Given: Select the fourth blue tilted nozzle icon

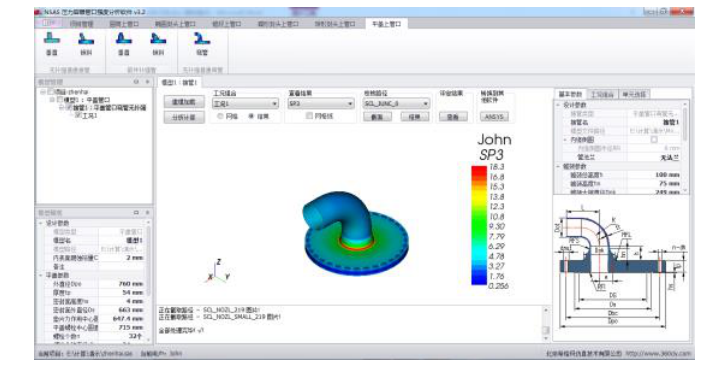Looking at the screenshot, I should [158, 39].
